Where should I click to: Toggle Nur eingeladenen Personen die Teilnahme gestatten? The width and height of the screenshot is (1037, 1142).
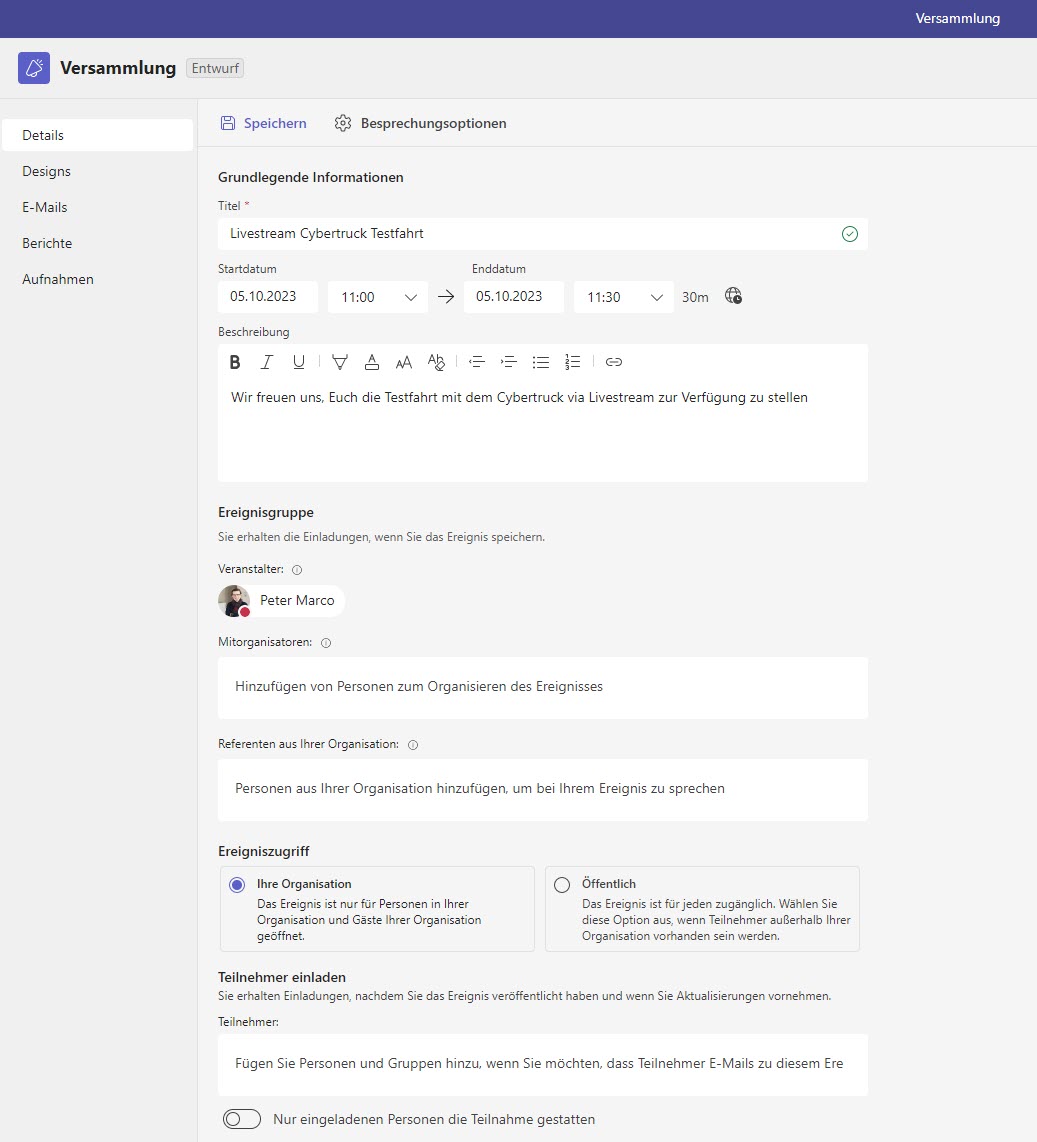click(x=242, y=1119)
